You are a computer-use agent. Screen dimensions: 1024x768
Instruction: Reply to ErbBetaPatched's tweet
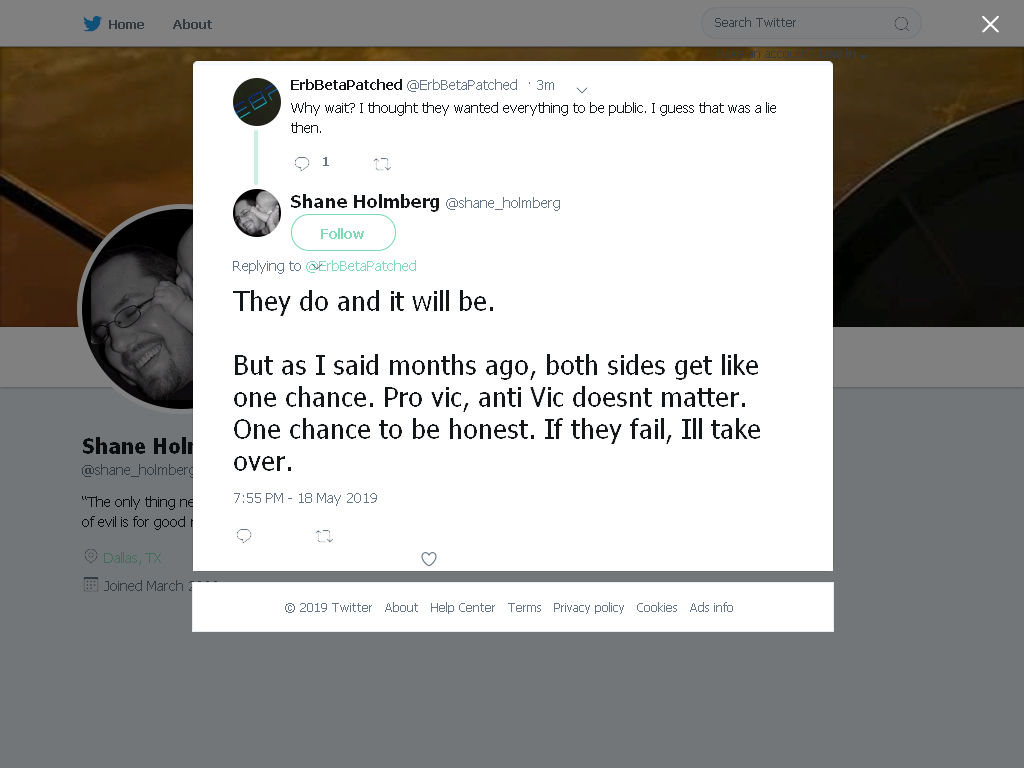pos(302,163)
